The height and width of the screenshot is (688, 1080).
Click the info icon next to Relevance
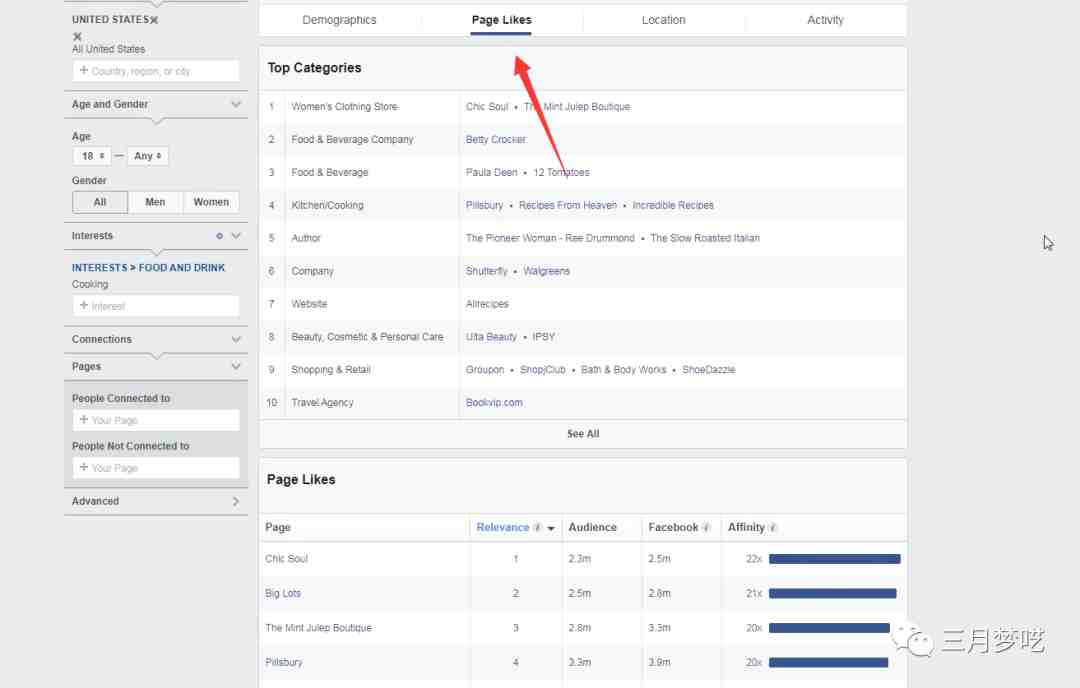pos(538,528)
